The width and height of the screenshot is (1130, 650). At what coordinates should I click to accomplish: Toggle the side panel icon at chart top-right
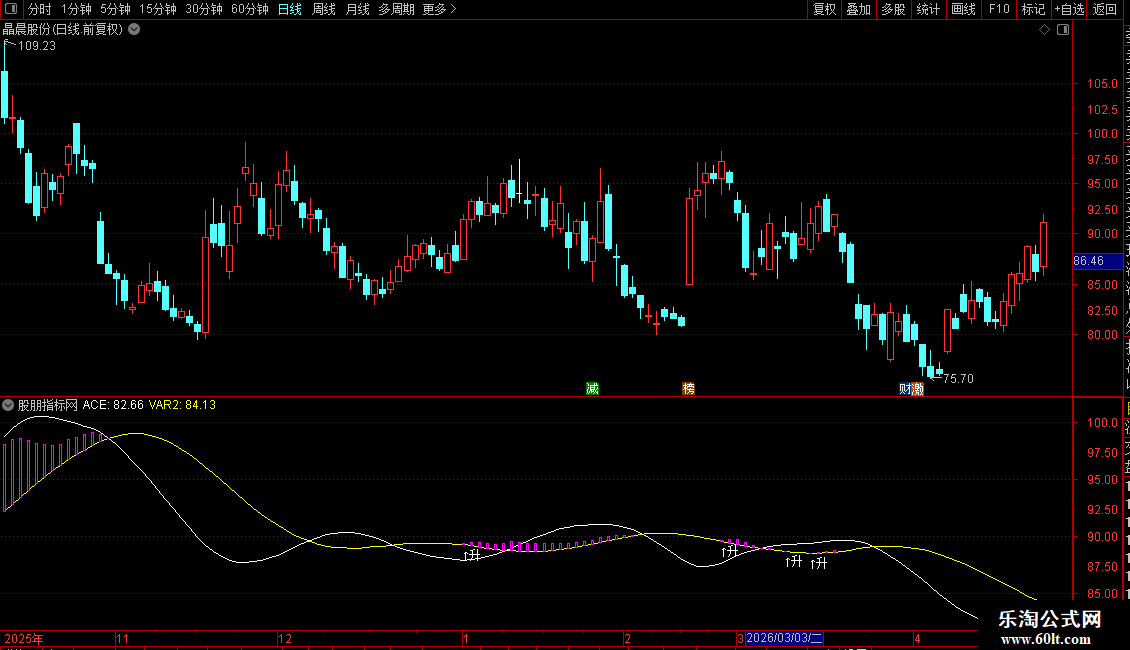(x=1063, y=30)
